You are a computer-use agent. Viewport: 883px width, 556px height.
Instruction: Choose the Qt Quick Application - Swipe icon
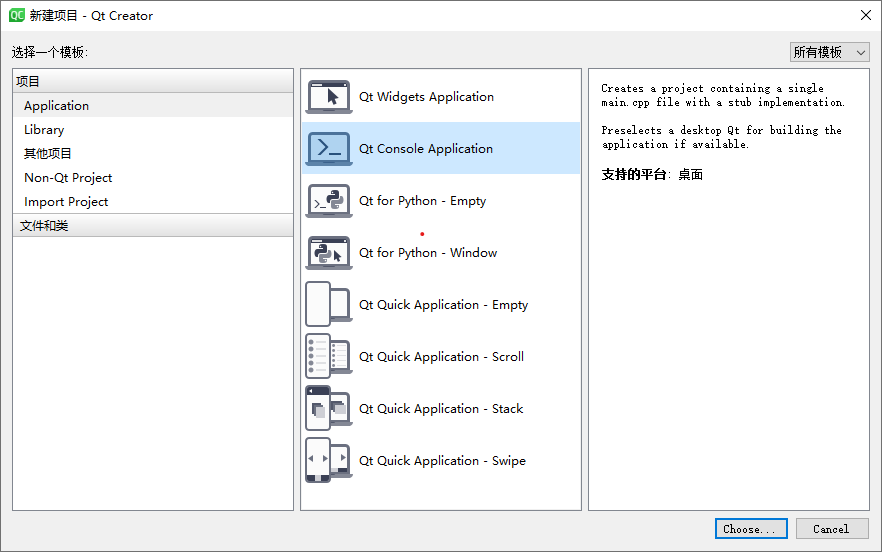(329, 460)
